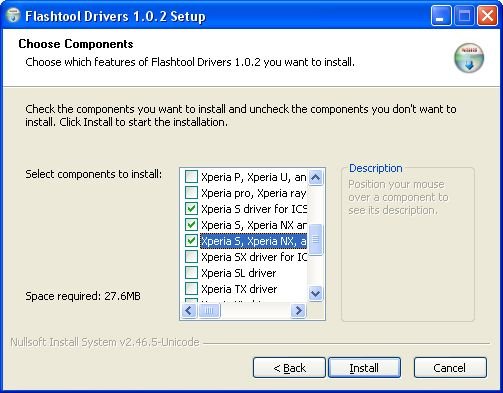Uncheck the Xperia S driver for ICS checkbox
The image size is (503, 393).
pos(191,209)
